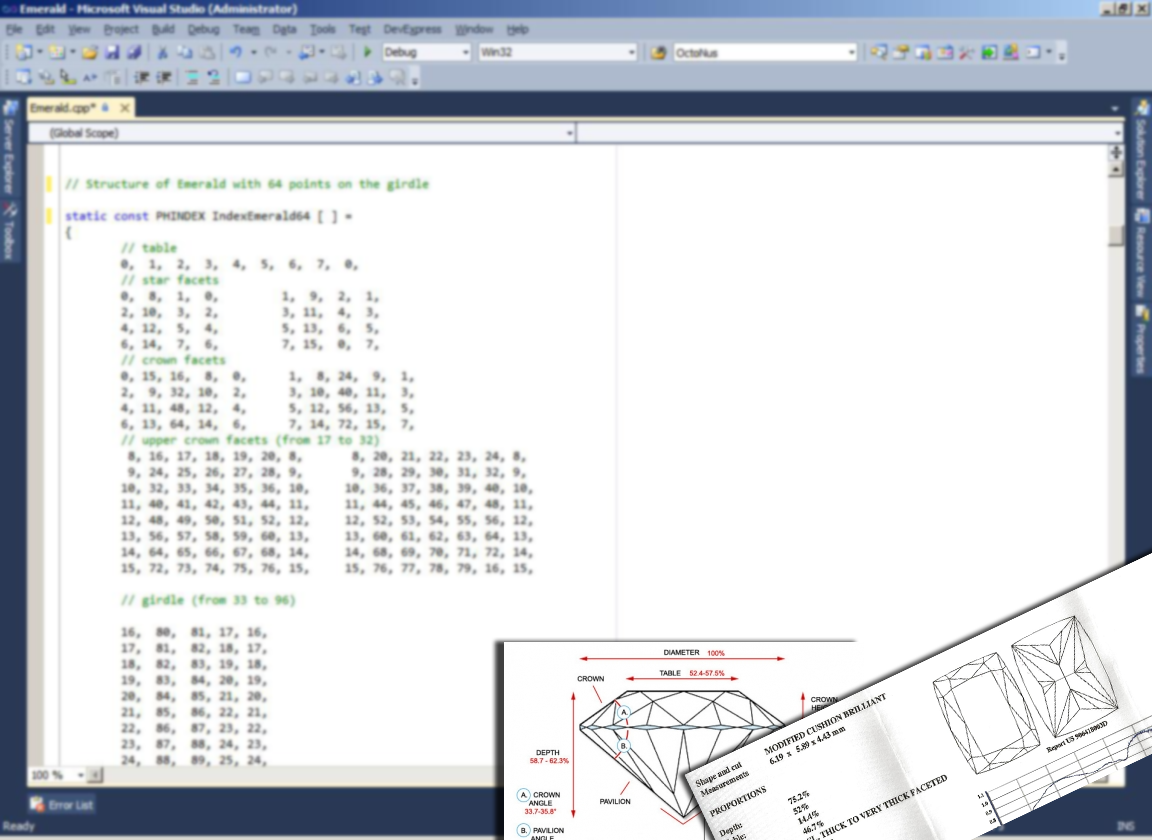Screen dimensions: 1152x840
Task: Click the editor vertical scrollbar thumb
Action: (1116, 235)
